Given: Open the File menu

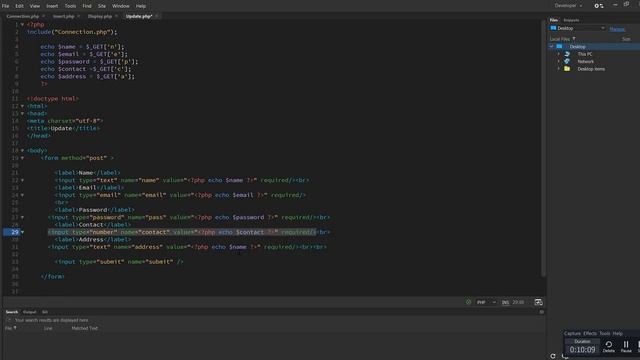Looking at the screenshot, I should [5, 6].
